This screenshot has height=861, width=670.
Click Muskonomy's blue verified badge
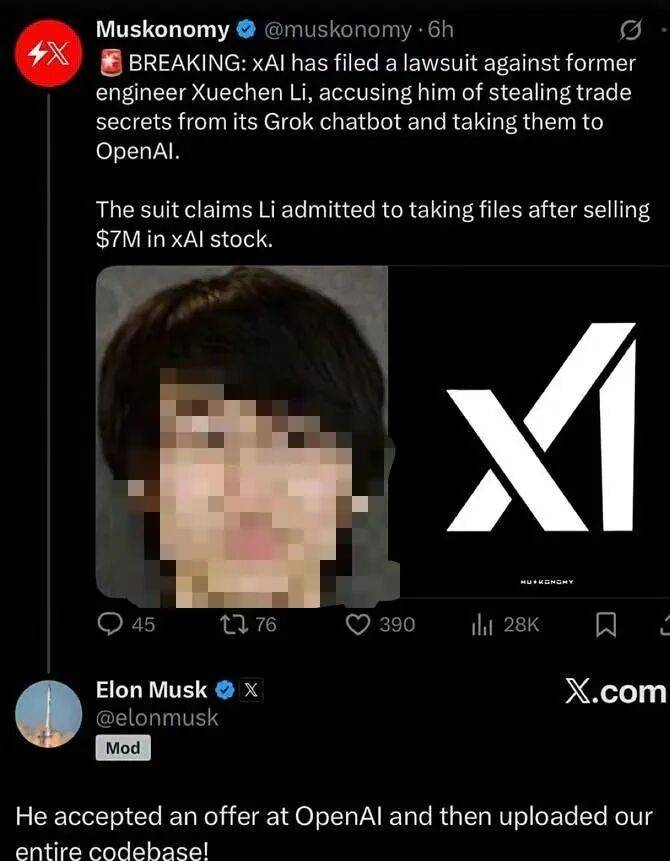[x=245, y=30]
